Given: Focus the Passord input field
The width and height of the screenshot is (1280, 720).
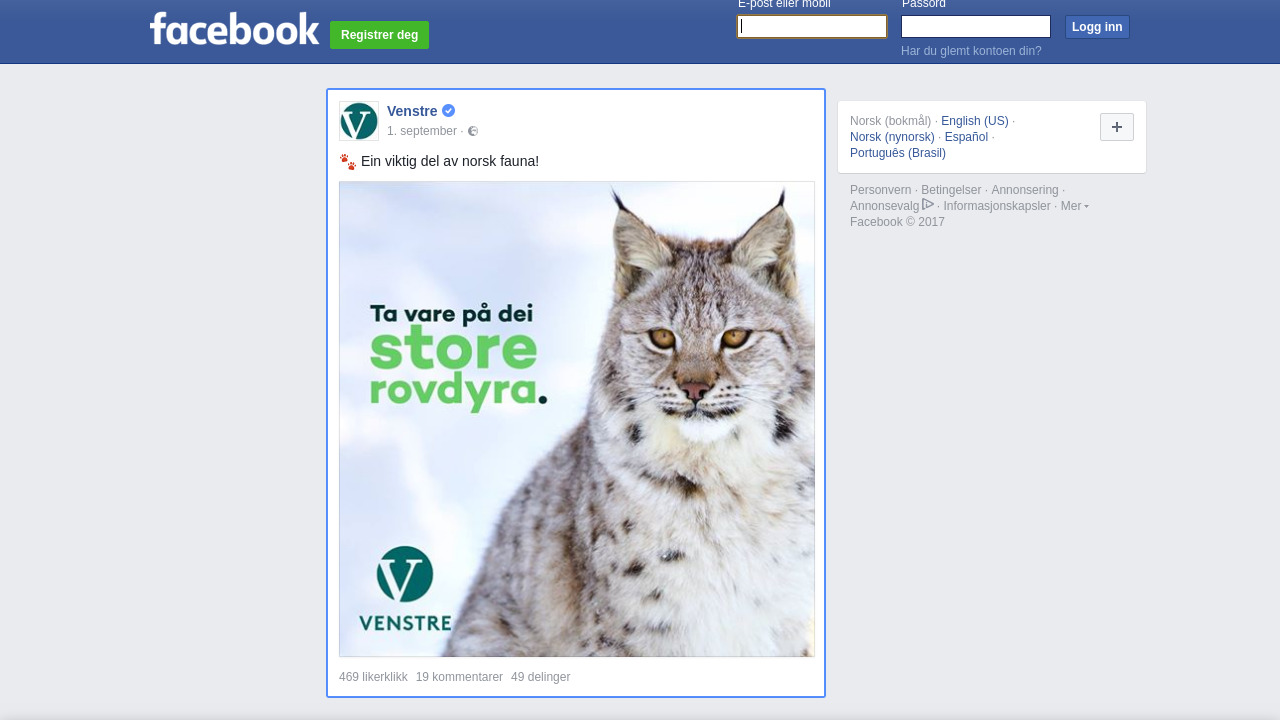Looking at the screenshot, I should pos(976,27).
